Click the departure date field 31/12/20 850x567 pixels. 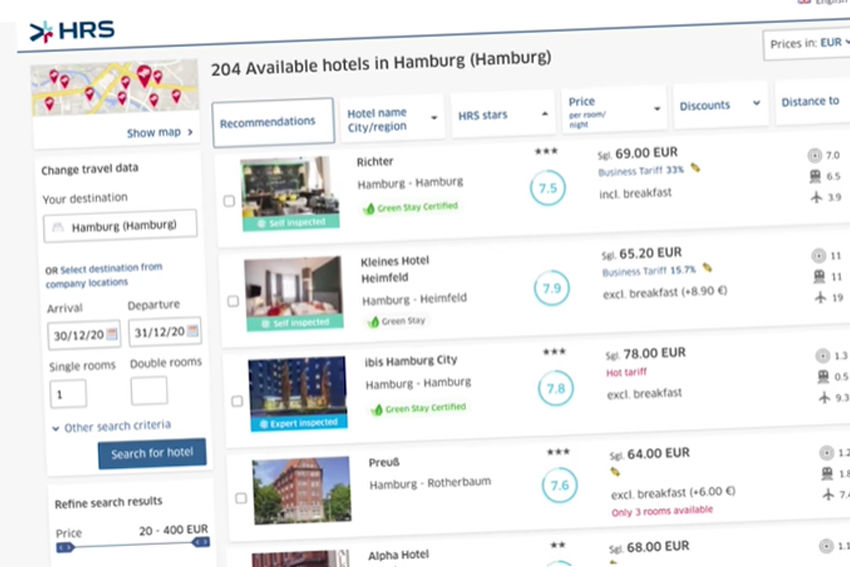click(165, 332)
